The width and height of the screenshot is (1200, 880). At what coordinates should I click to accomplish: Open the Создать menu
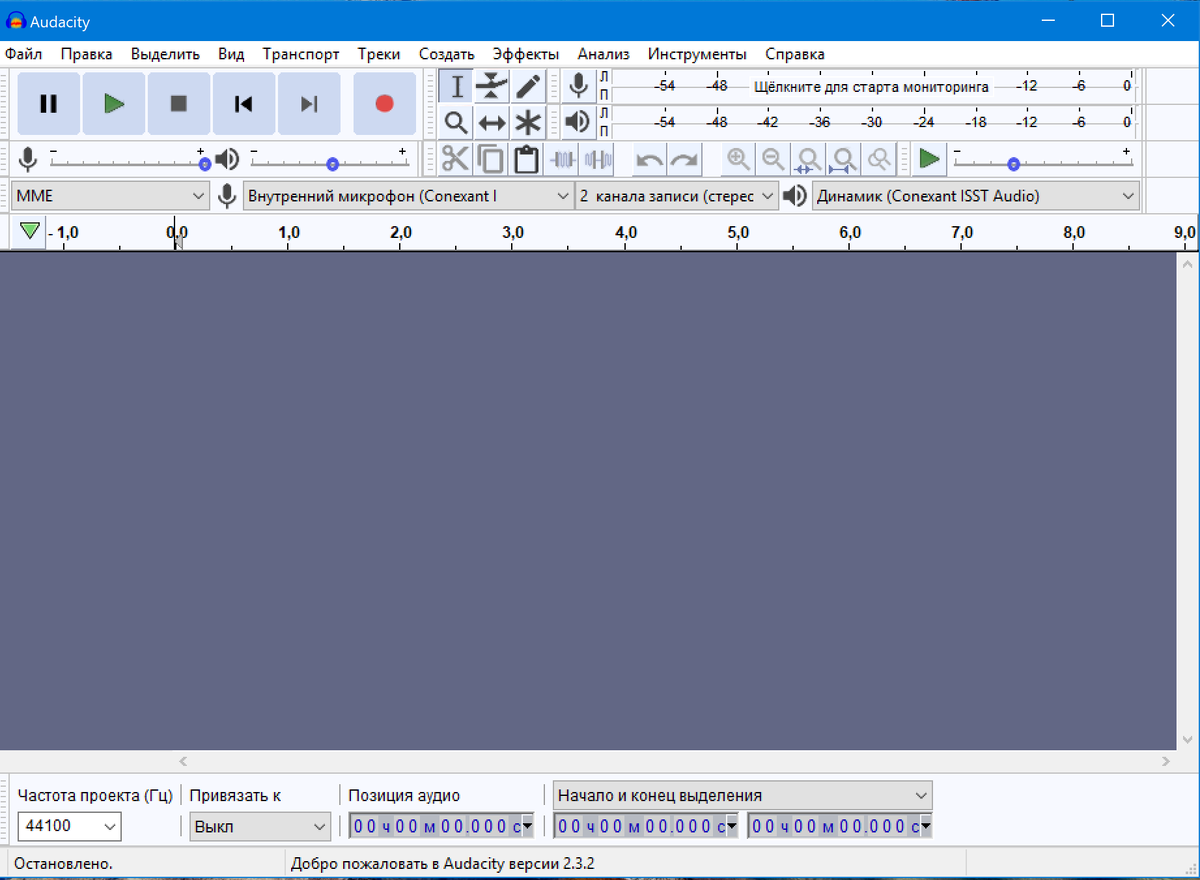446,54
